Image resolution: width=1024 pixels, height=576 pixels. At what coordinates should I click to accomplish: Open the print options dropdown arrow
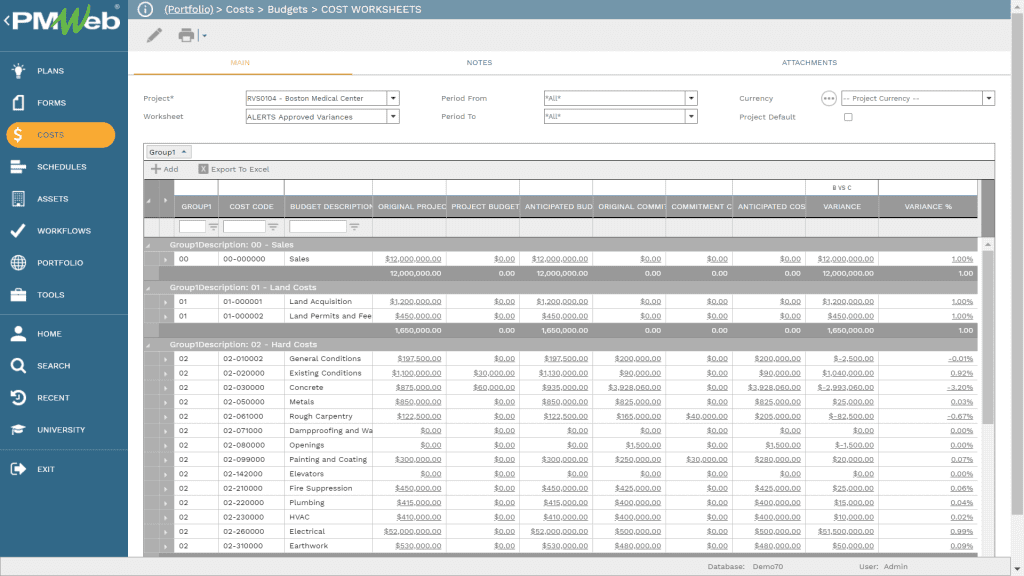point(204,36)
